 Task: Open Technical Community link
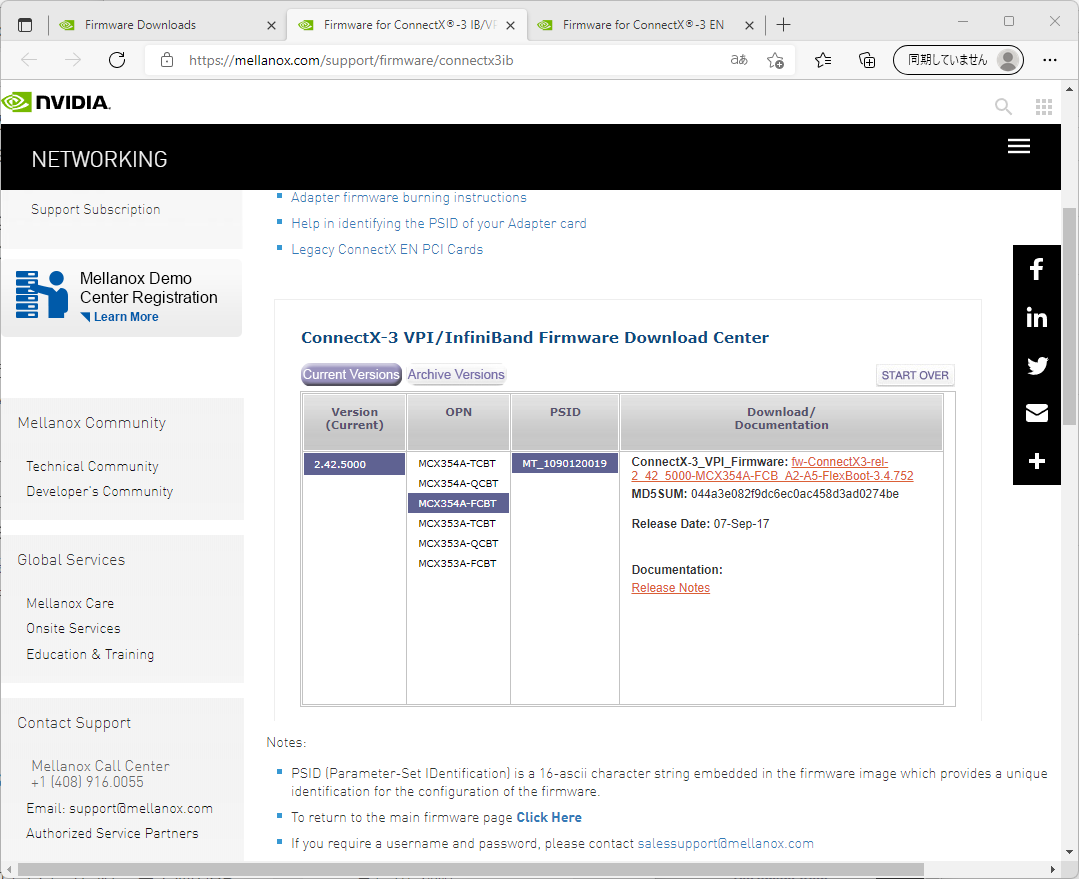tap(92, 466)
